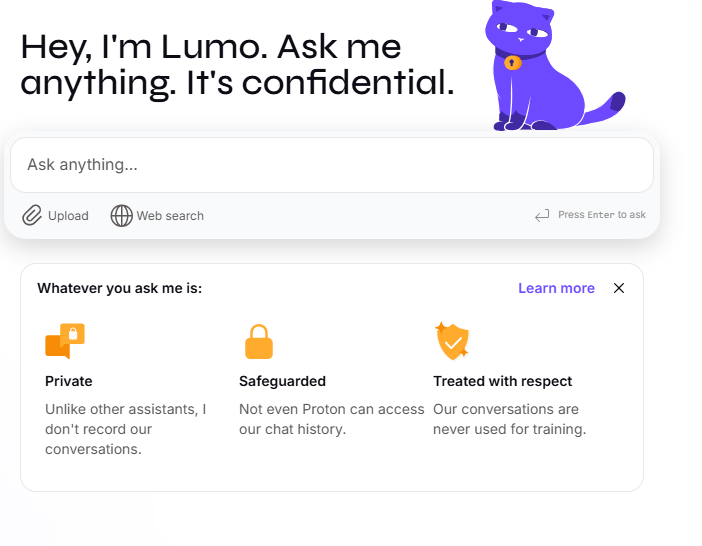702x546 pixels.
Task: Click the enter-arrow icon beside Press Enter
Action: coord(542,215)
